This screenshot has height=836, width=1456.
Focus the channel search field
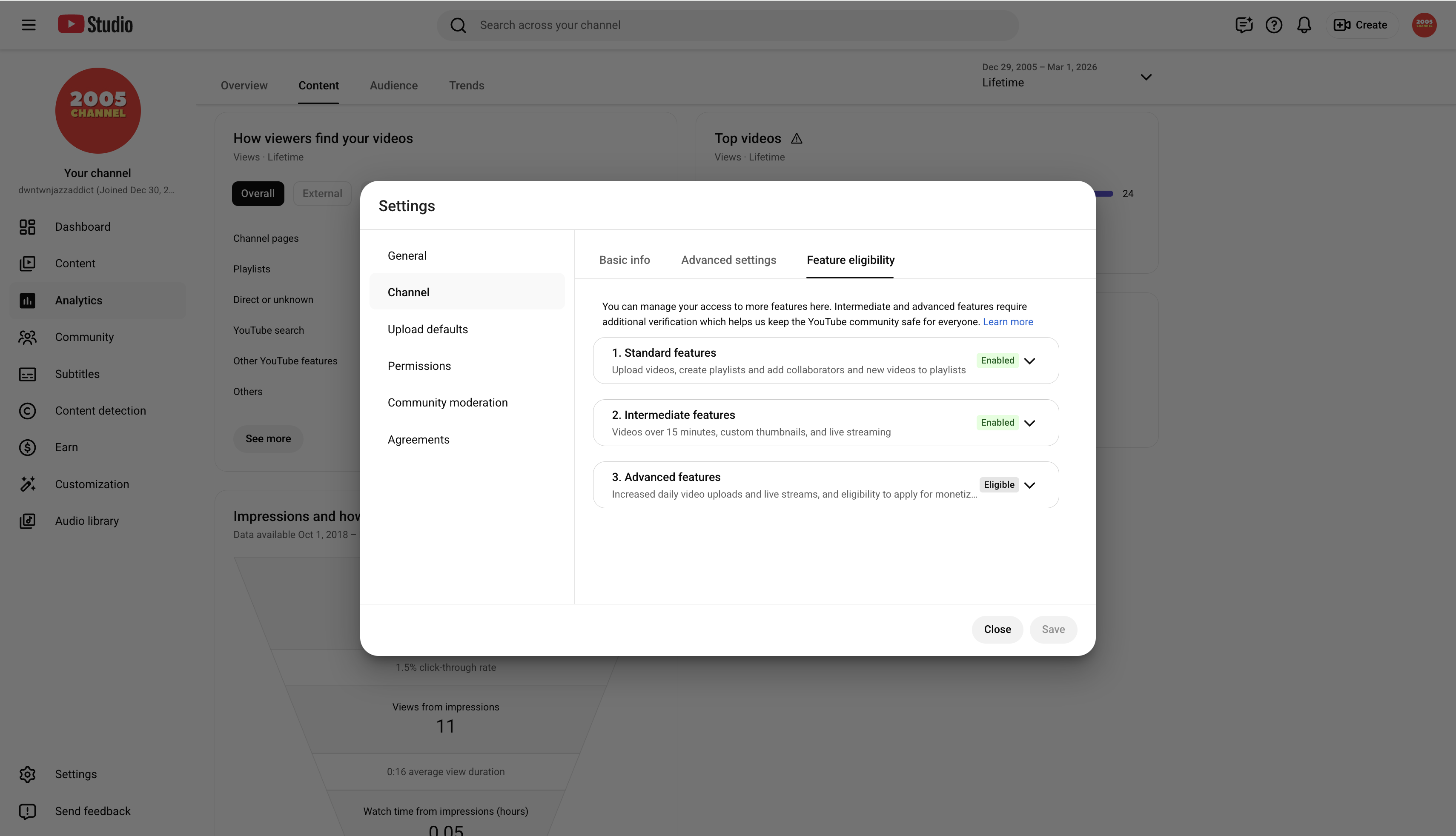point(728,25)
